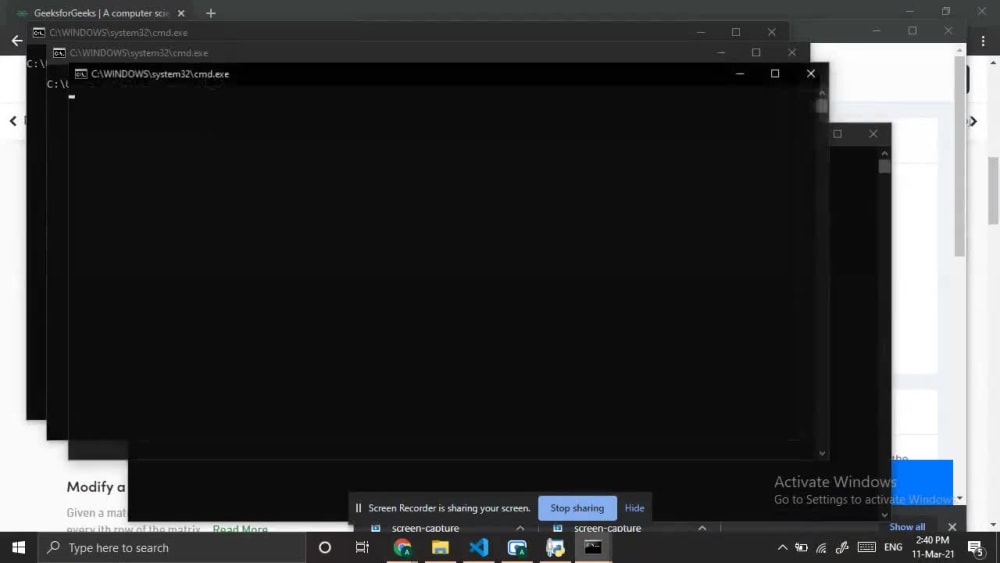1000x563 pixels.
Task: Open the network Wi-Fi tray icon
Action: pos(821,548)
